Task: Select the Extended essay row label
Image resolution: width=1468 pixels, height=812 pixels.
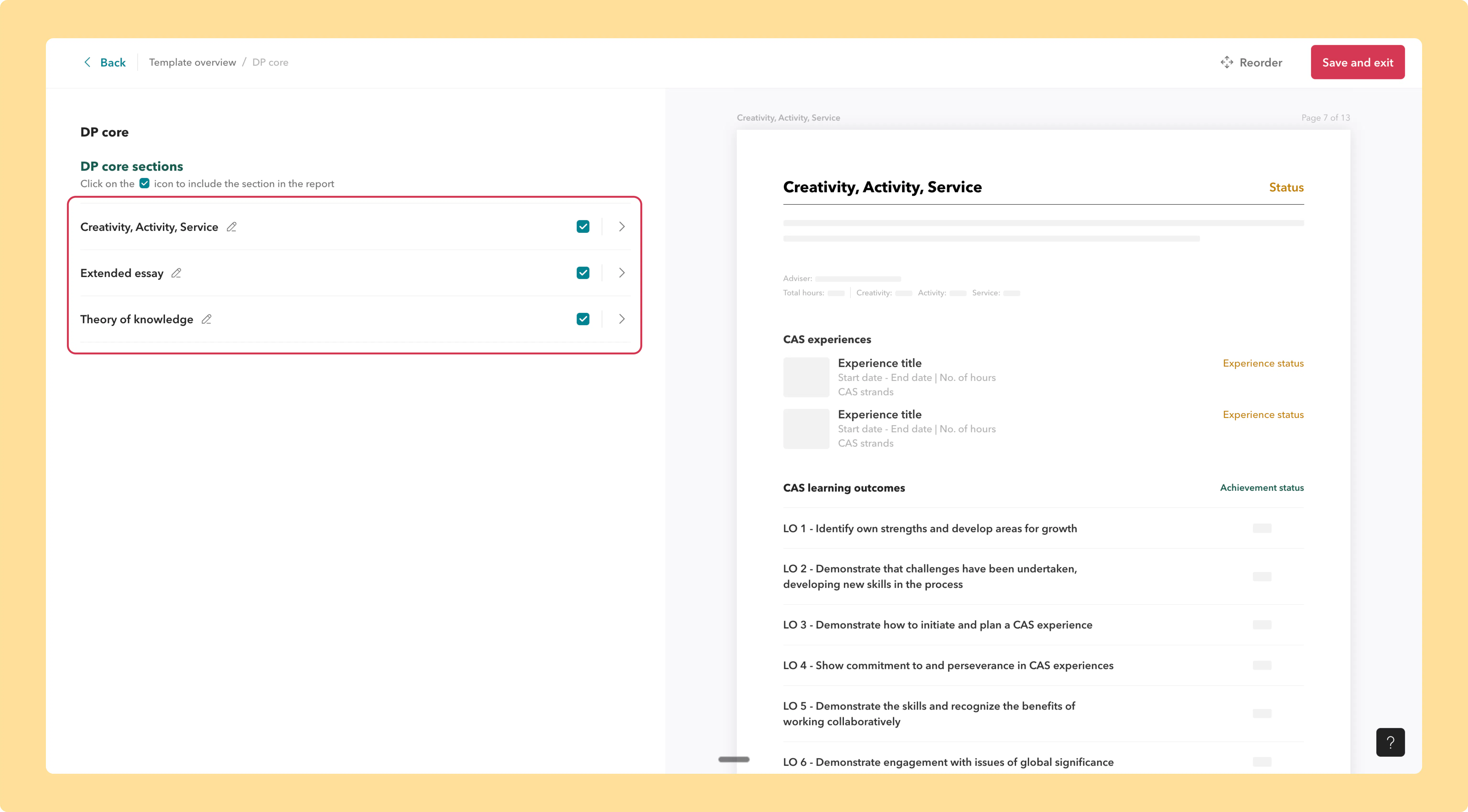Action: [x=122, y=273]
